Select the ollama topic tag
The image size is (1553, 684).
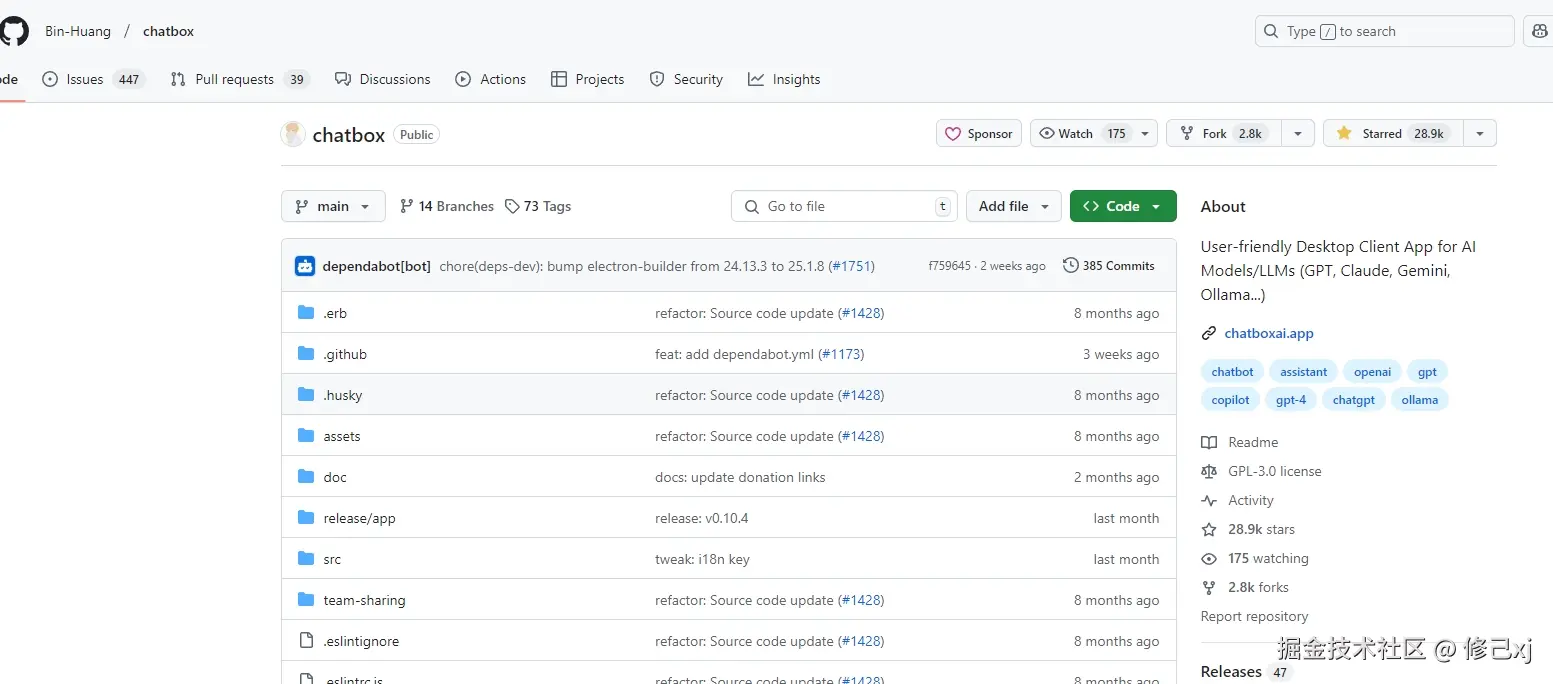tap(1419, 400)
